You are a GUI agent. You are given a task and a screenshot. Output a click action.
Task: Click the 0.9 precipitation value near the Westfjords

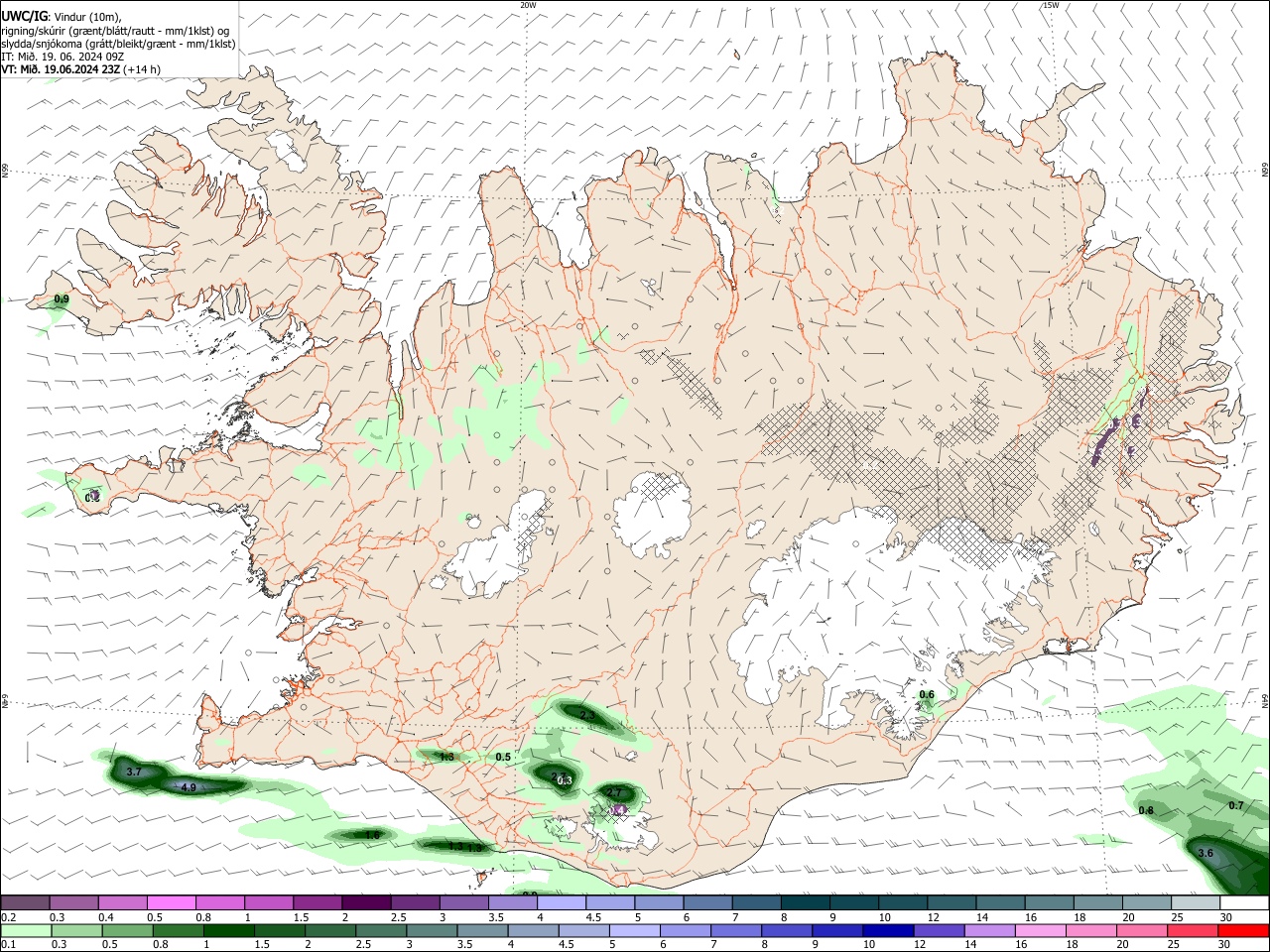coord(62,299)
